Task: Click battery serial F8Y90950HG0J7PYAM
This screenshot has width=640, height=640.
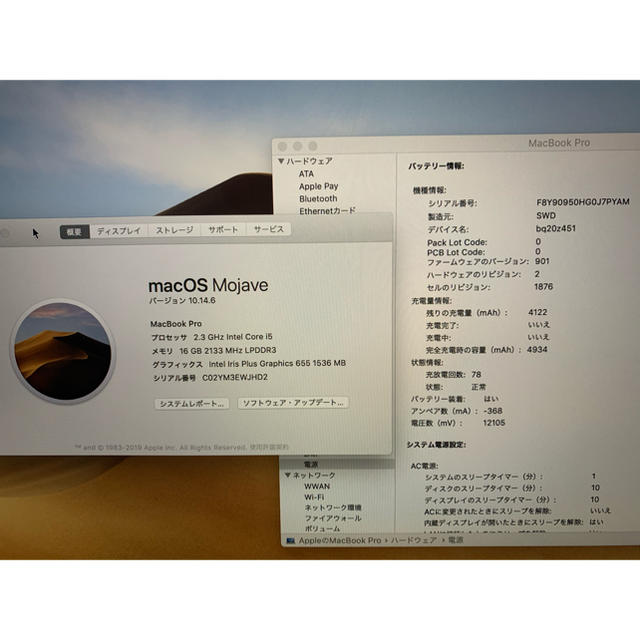Action: (x=582, y=202)
